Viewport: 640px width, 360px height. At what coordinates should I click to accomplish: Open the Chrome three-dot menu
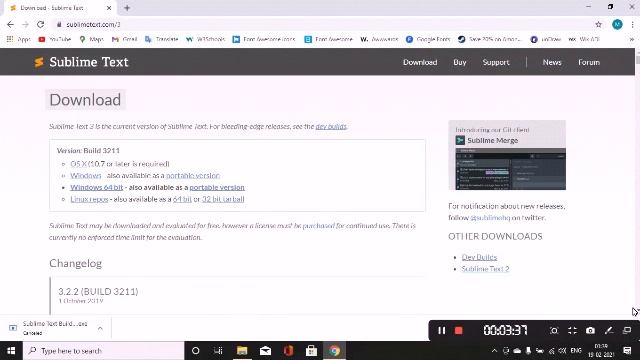[x=632, y=24]
